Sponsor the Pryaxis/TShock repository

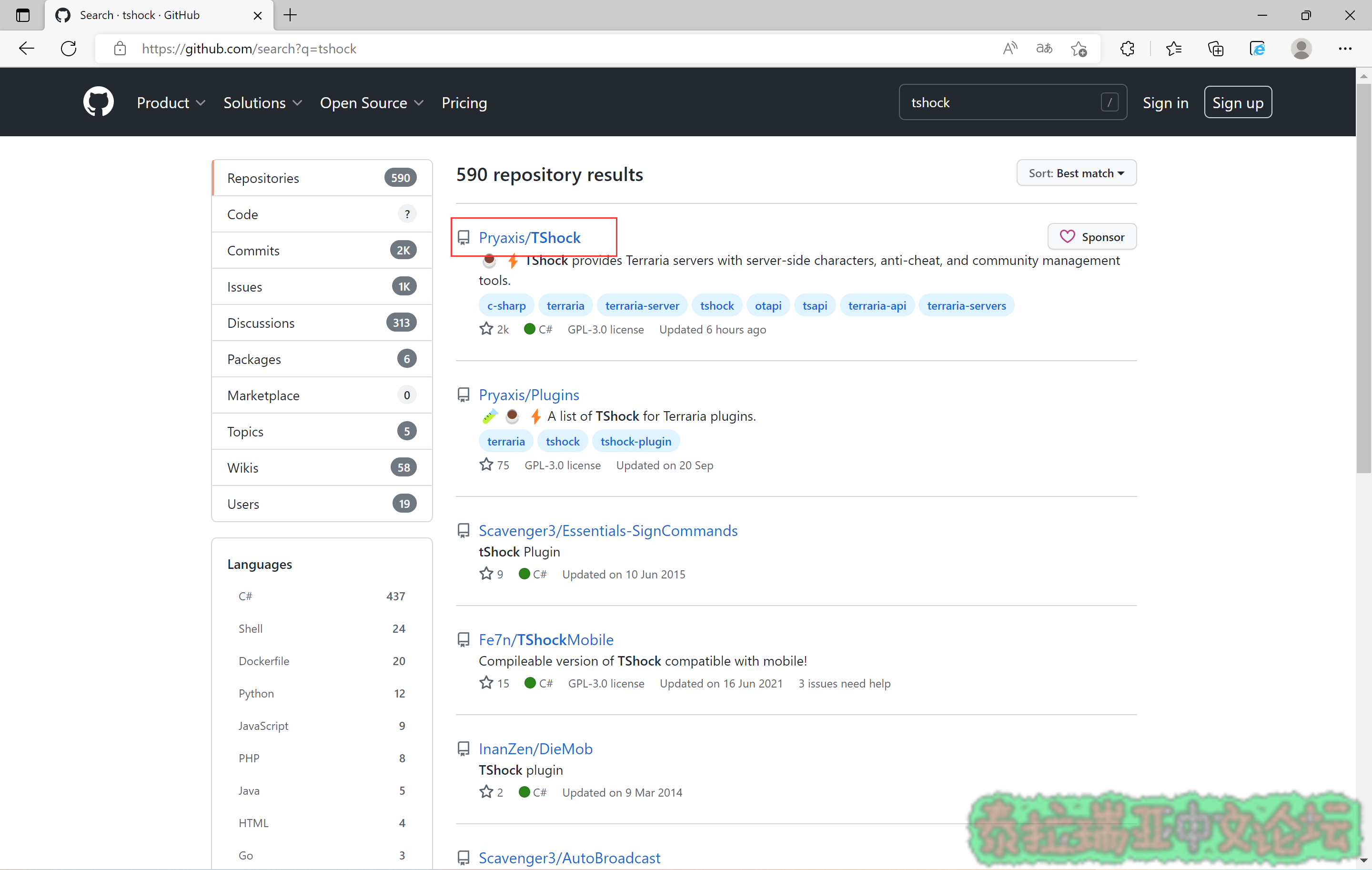(1092, 236)
